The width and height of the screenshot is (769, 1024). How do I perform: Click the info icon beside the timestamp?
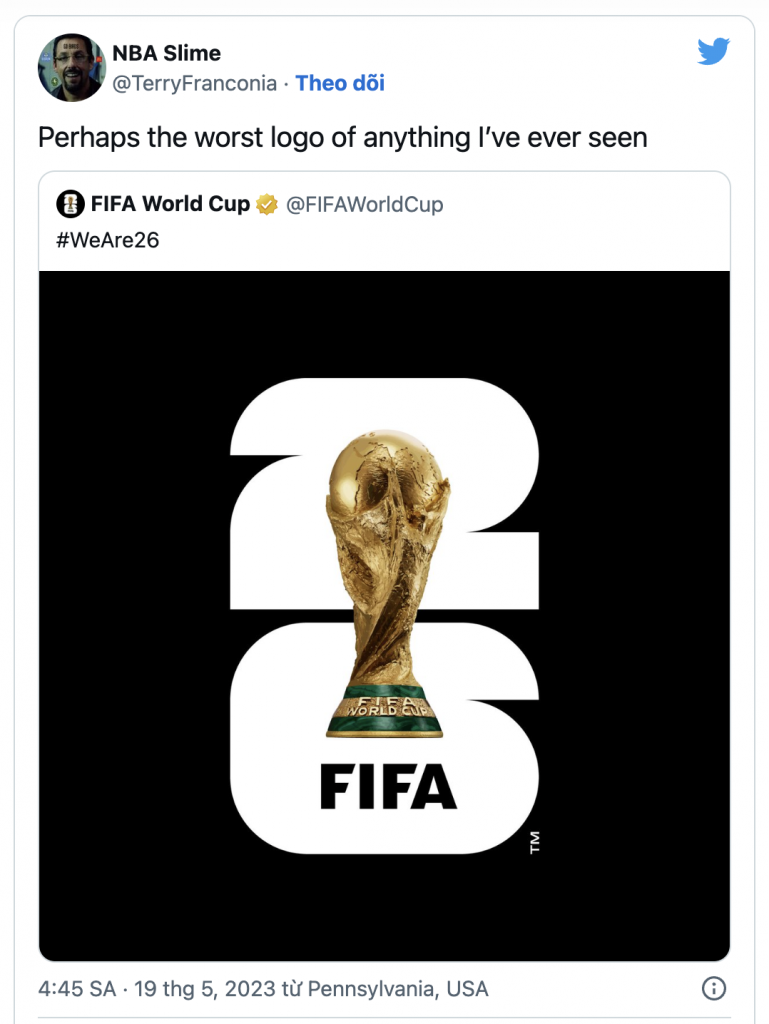(x=714, y=989)
